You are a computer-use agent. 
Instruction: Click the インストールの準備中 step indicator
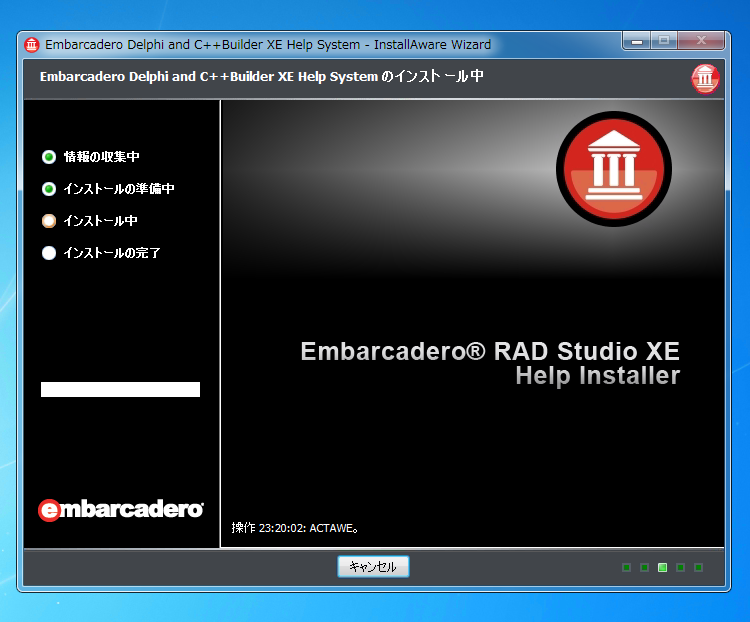(49, 189)
